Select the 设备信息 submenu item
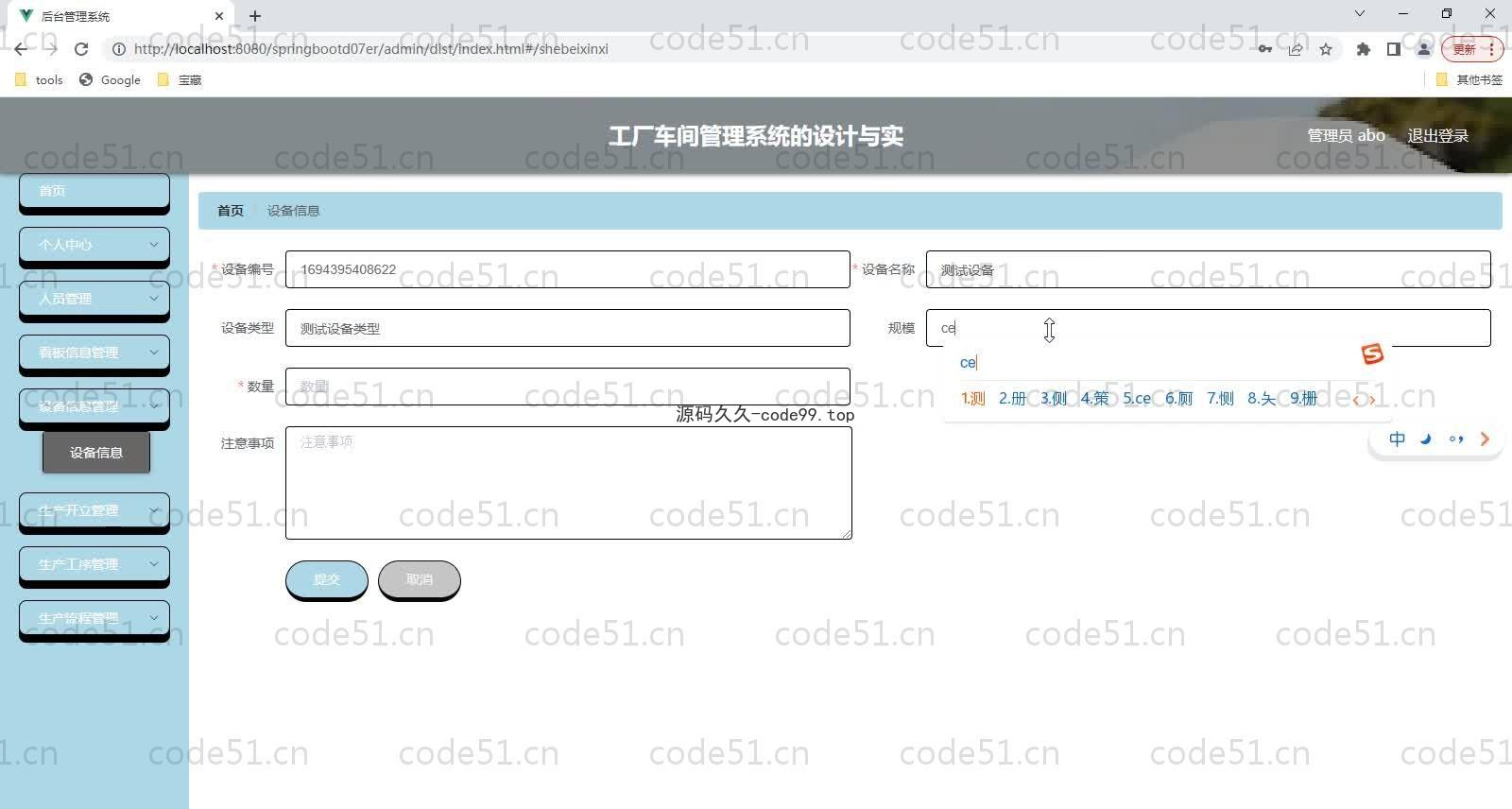Image resolution: width=1512 pixels, height=809 pixels. 96,453
